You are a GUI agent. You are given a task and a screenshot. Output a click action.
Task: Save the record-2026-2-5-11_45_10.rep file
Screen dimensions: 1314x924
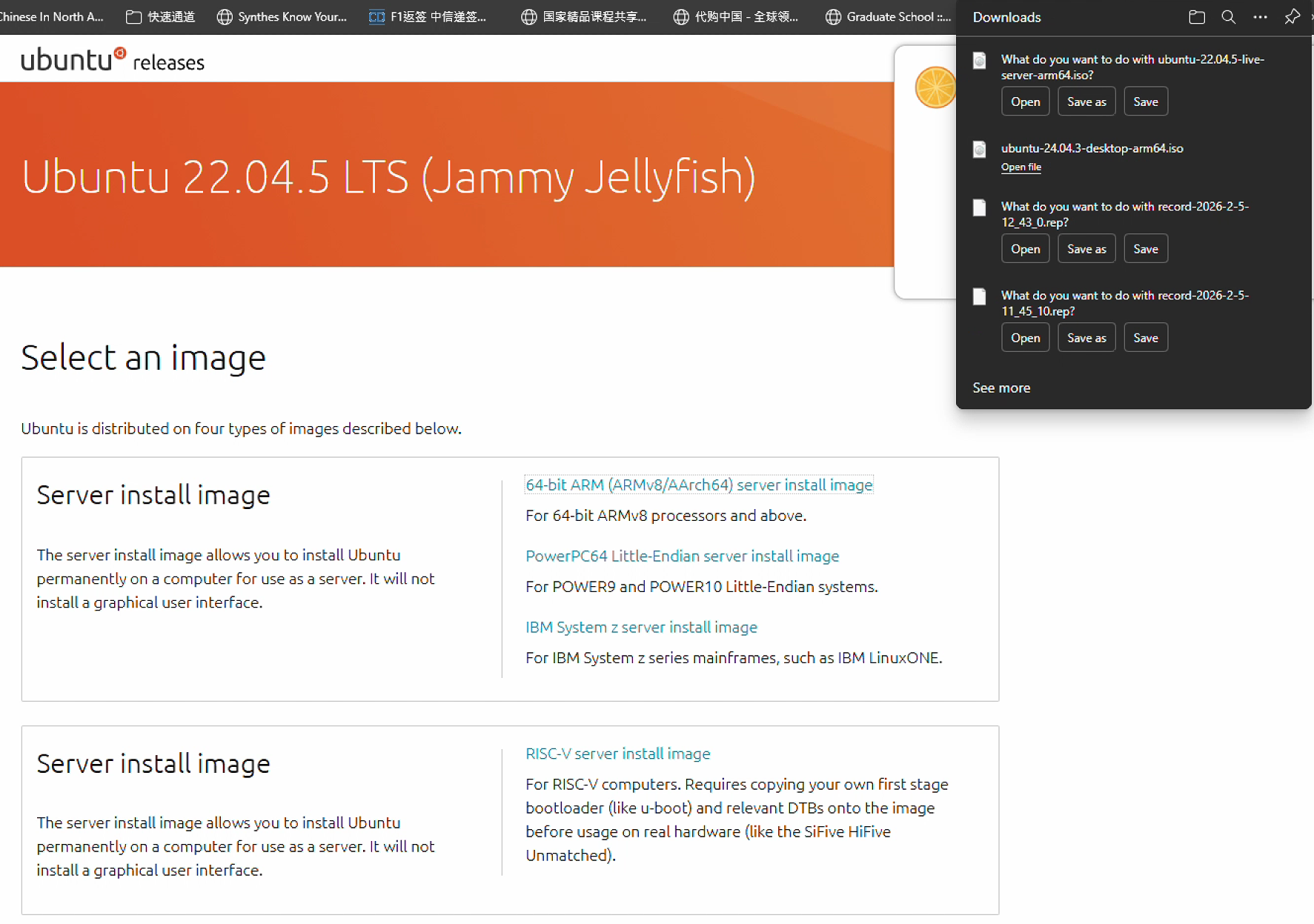(x=1145, y=338)
